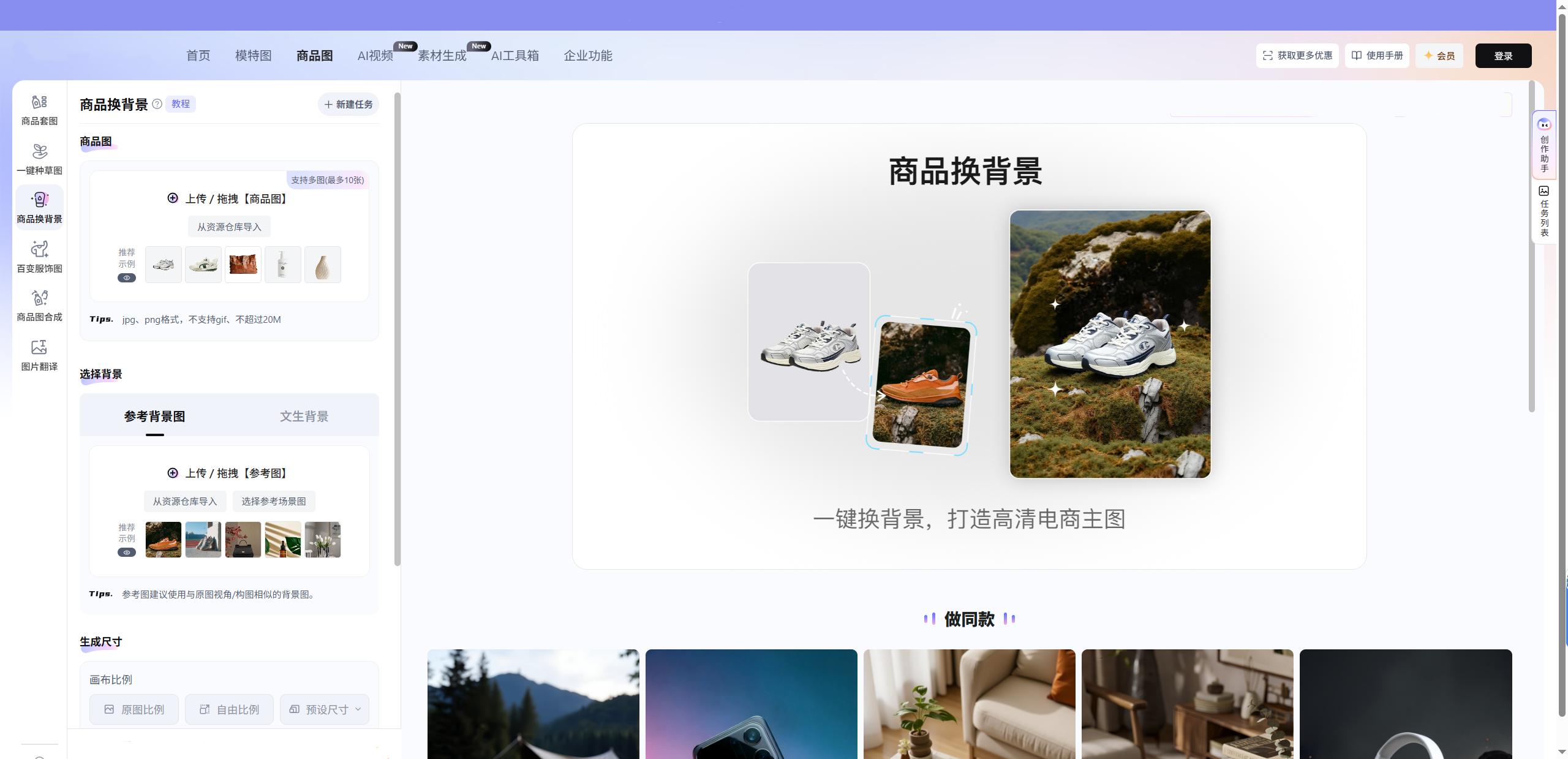Click 从资源仓库导入 under 商品图

click(229, 227)
